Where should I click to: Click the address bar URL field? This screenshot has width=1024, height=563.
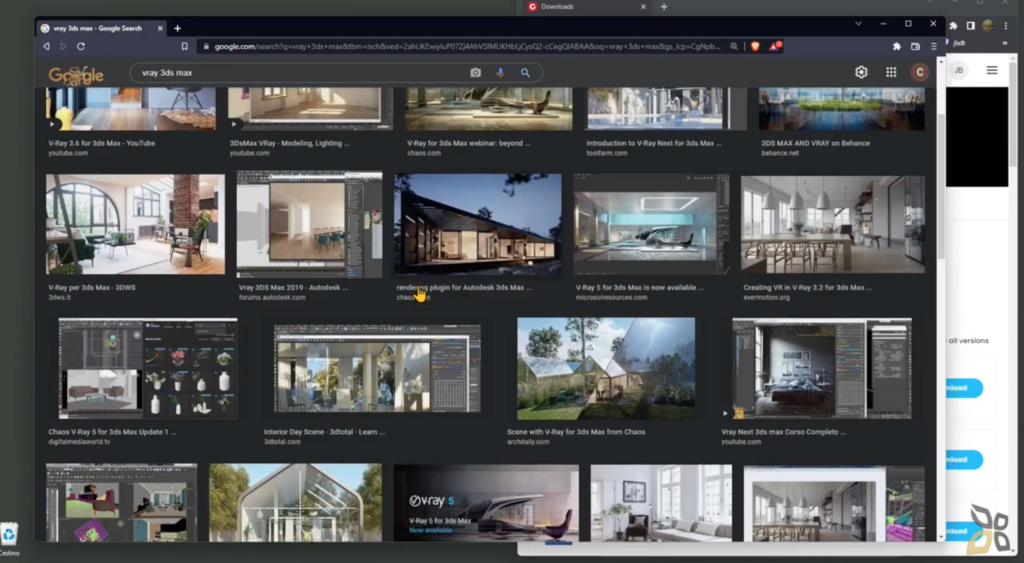(x=467, y=46)
